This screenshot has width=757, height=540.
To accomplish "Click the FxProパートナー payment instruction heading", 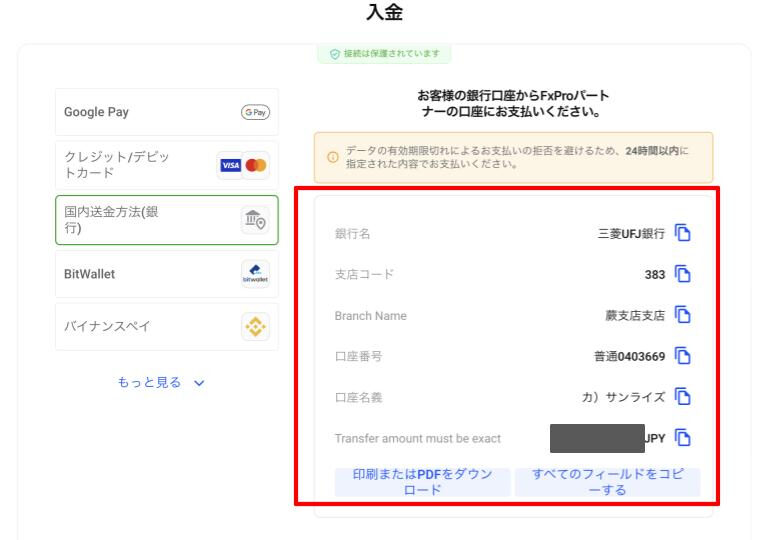I will [x=513, y=104].
